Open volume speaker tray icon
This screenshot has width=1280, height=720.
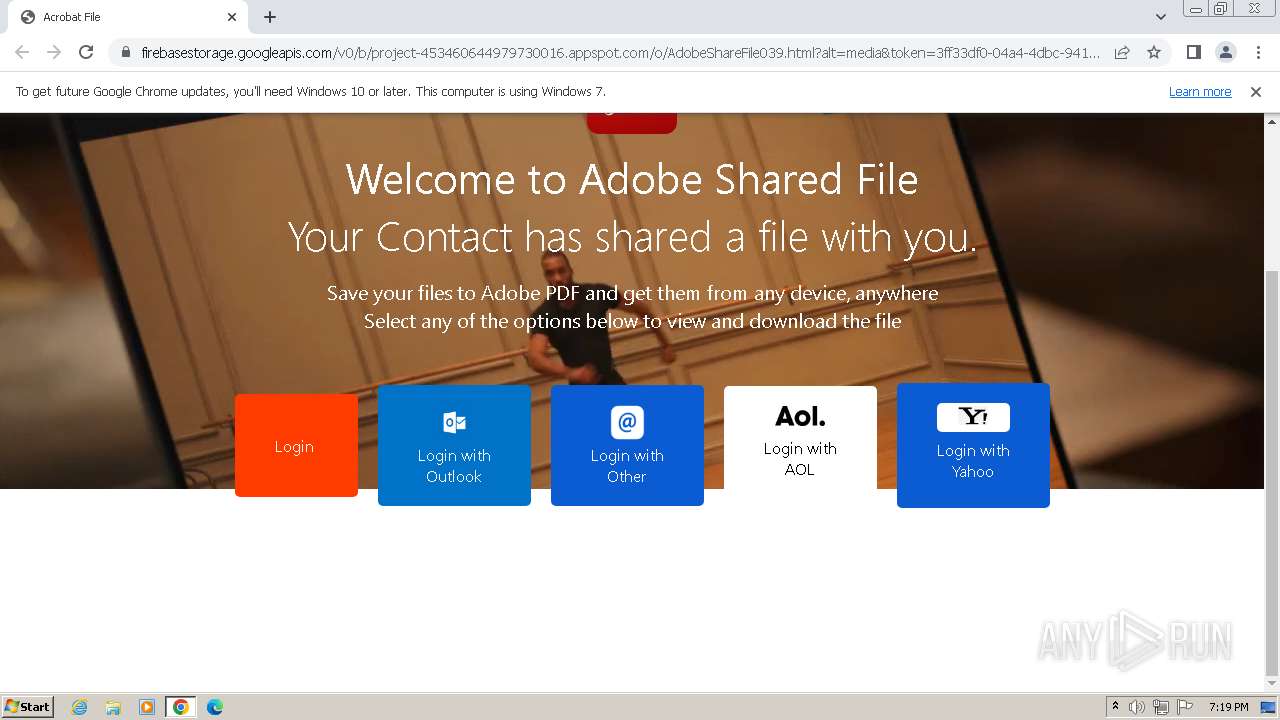[x=1137, y=707]
